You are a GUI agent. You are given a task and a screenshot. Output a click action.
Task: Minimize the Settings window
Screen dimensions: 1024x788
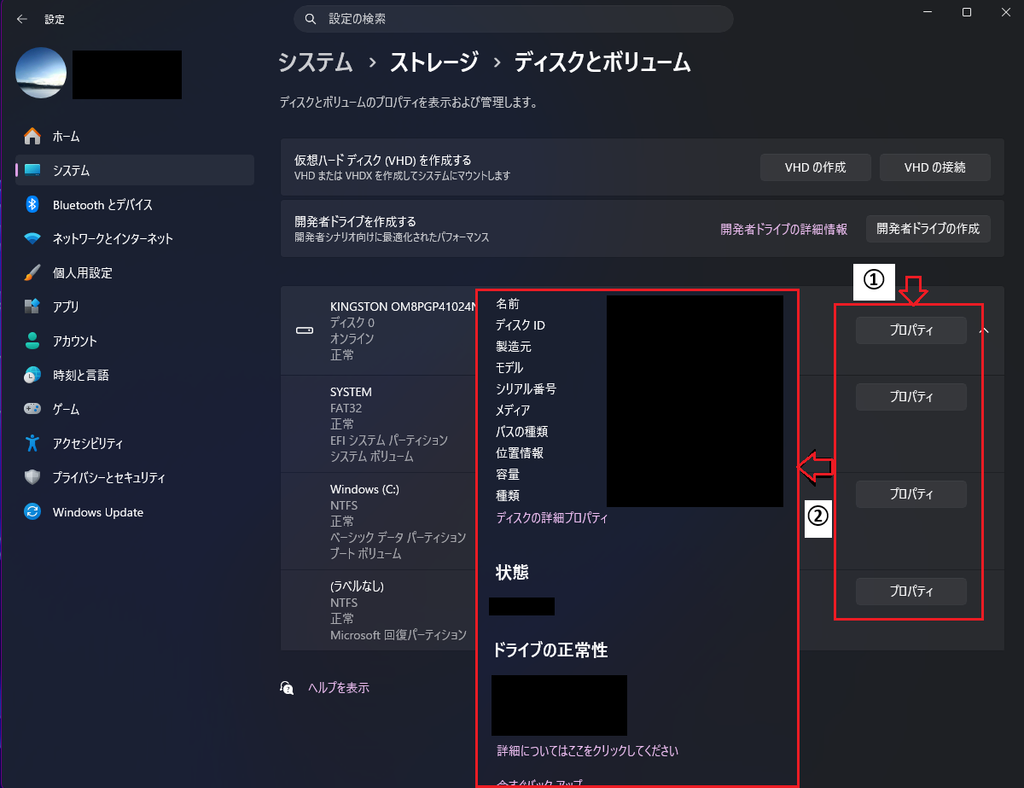[927, 12]
